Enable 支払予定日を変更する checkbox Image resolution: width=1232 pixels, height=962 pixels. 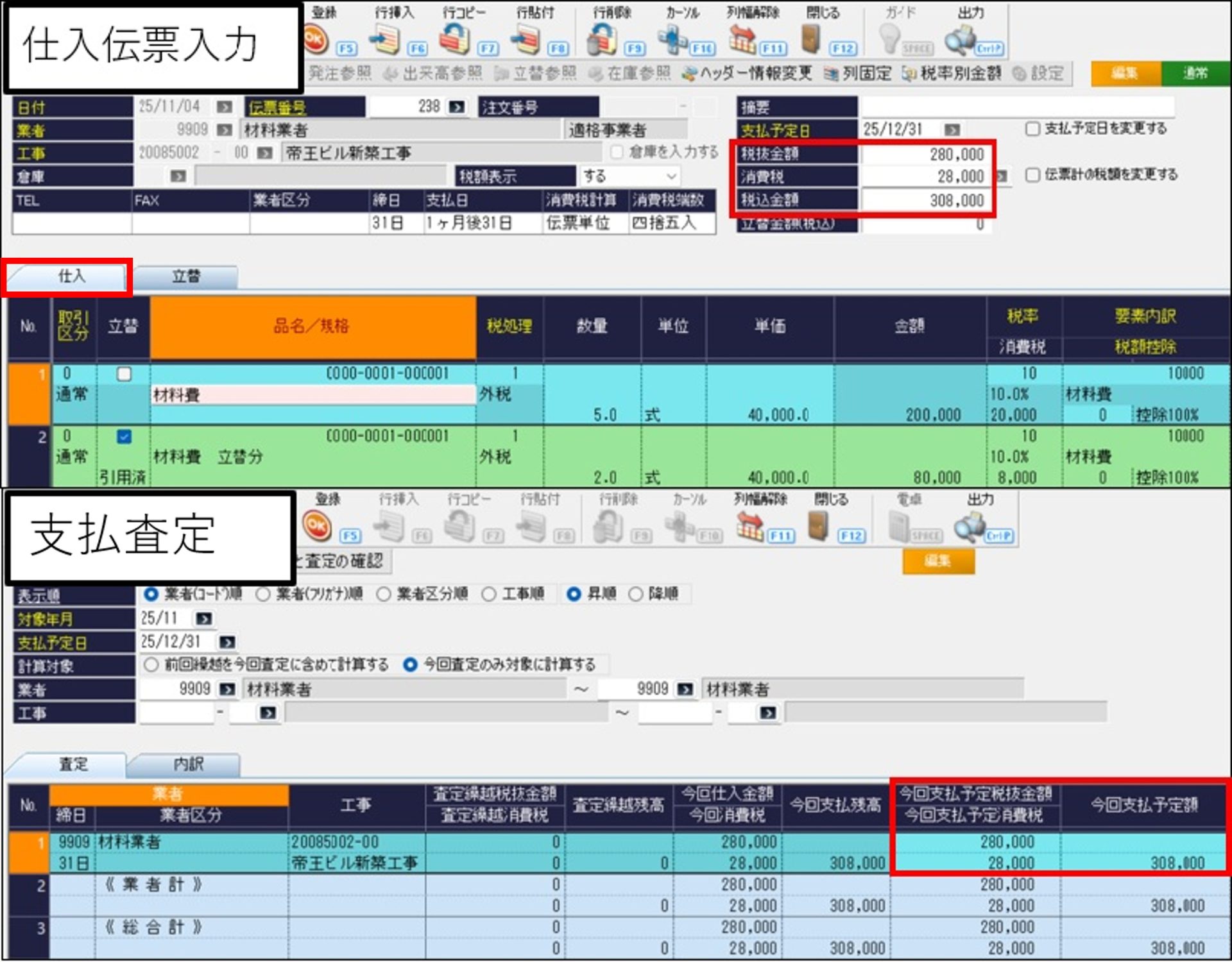(x=1032, y=129)
